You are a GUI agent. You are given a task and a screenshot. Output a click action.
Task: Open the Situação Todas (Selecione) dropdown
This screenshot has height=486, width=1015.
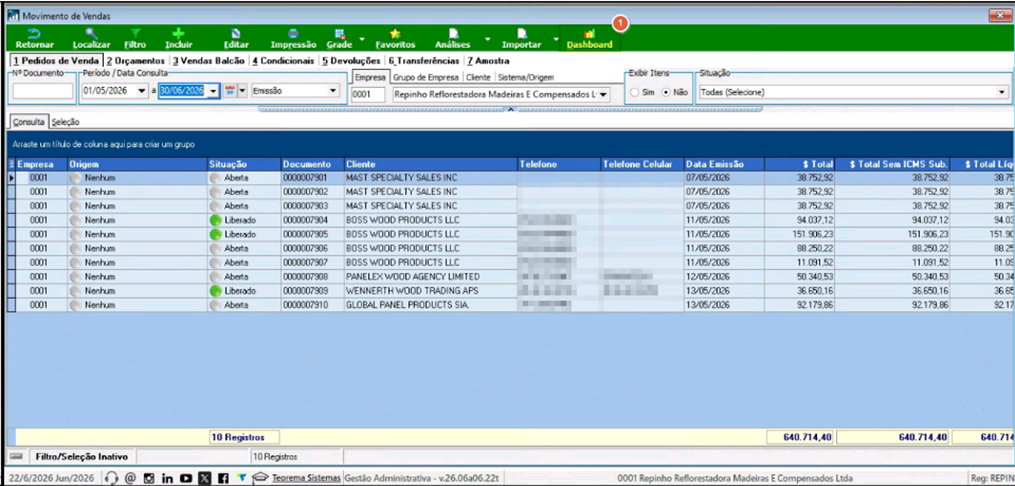click(1001, 93)
